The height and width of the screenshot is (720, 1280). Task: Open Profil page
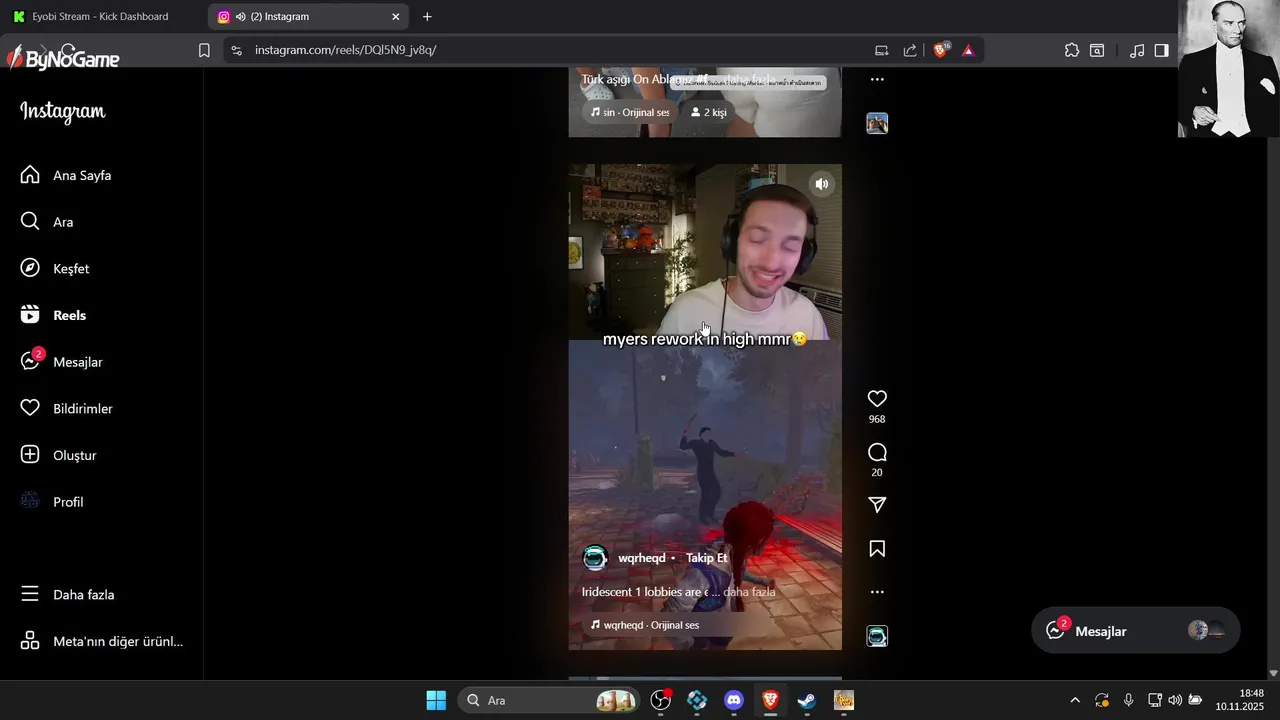pyautogui.click(x=53, y=502)
